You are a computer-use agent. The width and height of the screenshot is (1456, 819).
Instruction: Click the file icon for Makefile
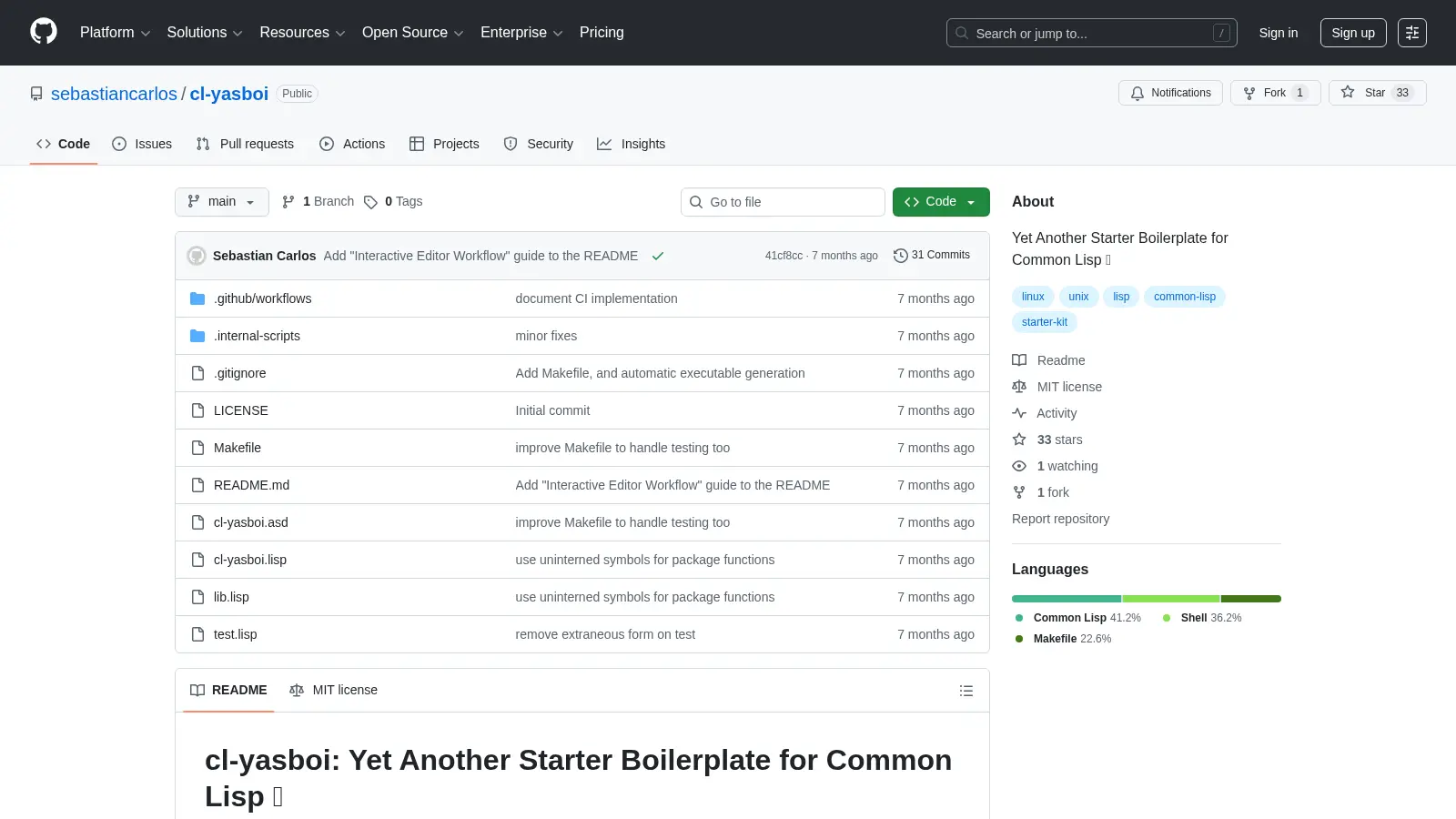point(197,448)
